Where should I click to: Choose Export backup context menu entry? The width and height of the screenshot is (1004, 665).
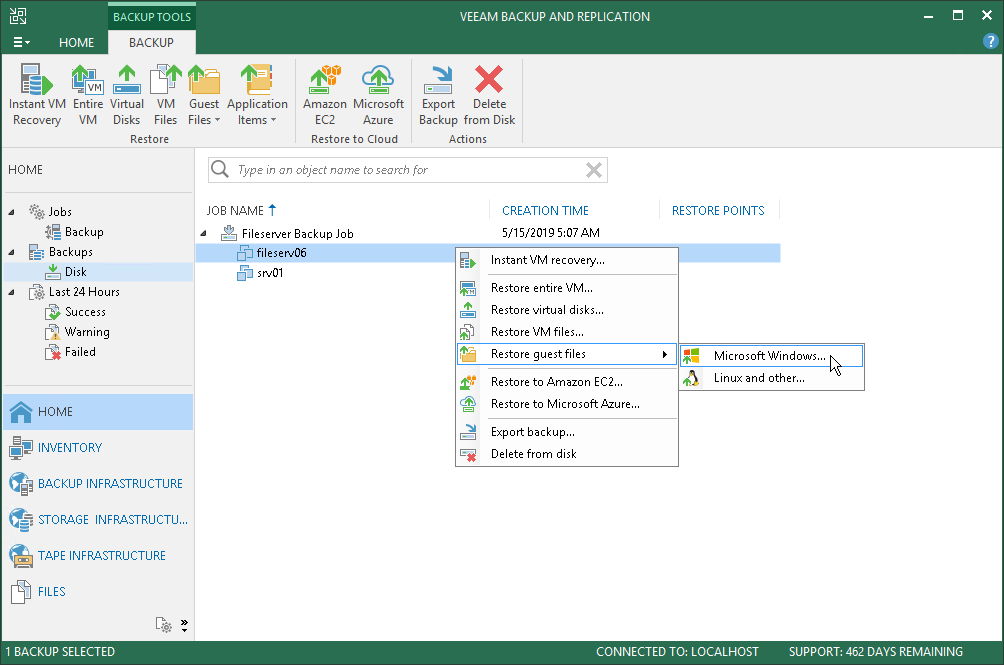[x=567, y=432]
